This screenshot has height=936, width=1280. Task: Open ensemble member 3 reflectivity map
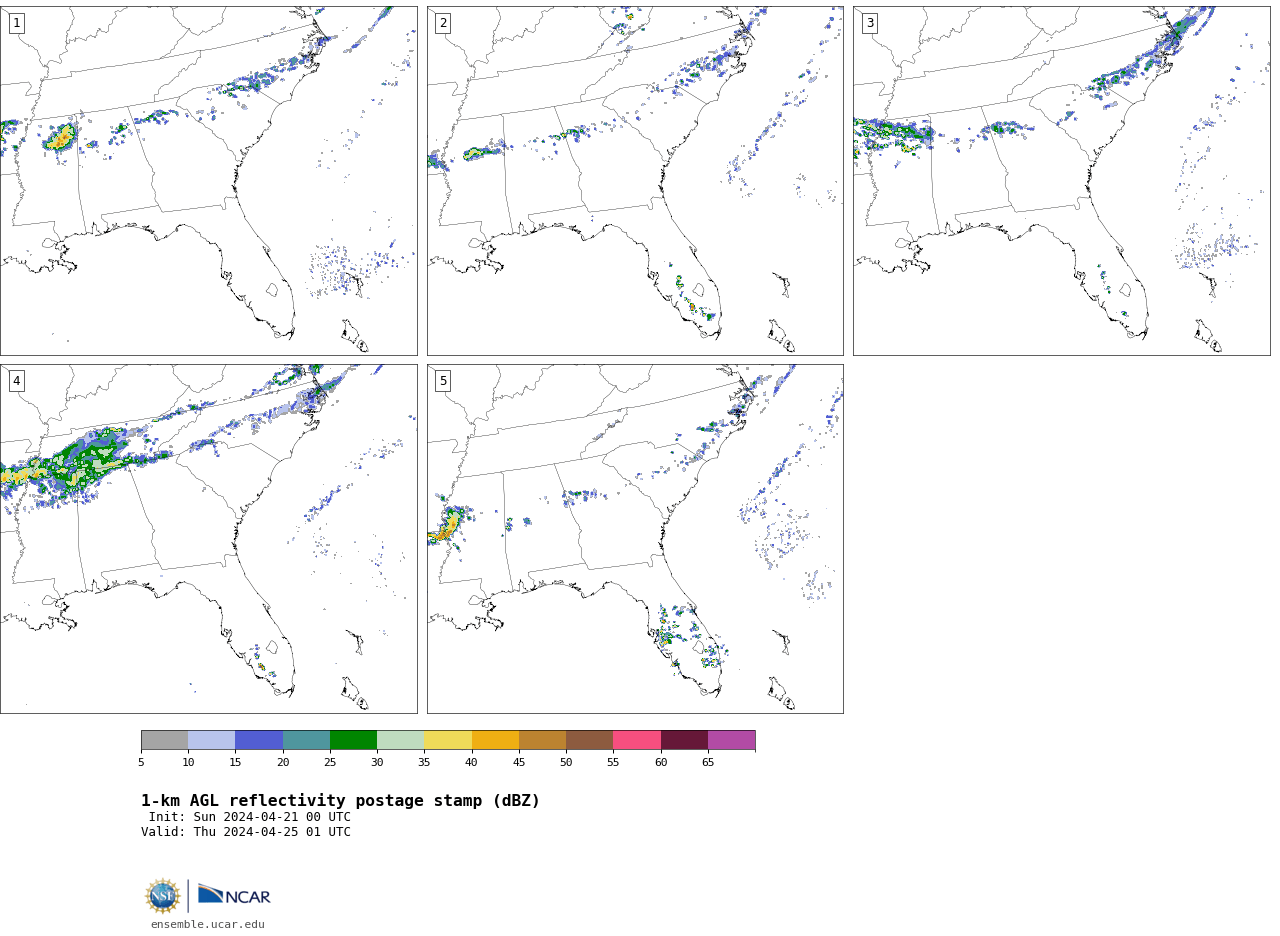(x=1062, y=181)
